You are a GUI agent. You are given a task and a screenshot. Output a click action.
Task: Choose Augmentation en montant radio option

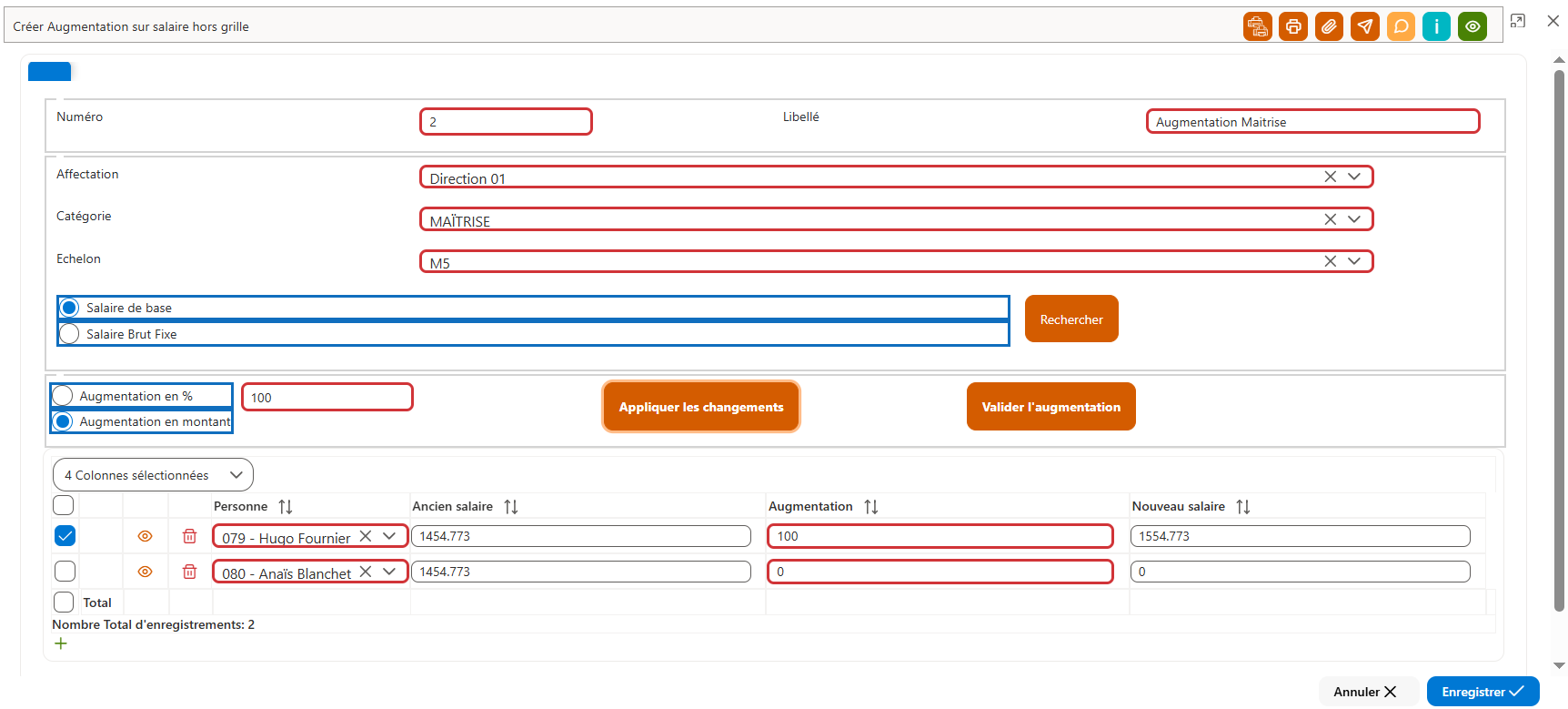[x=63, y=421]
